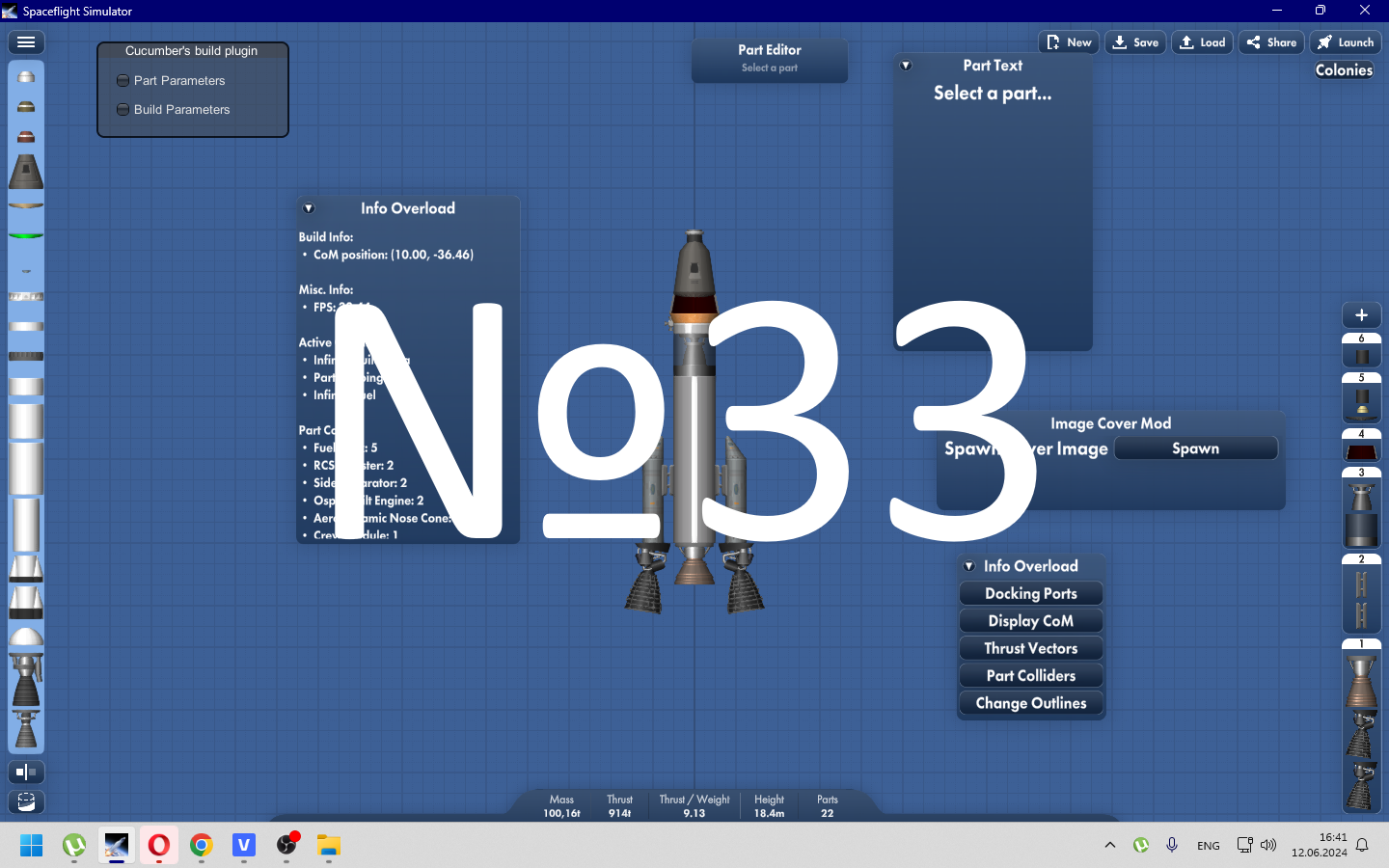Open uTorrent from the taskbar
The width and height of the screenshot is (1389, 868).
click(74, 846)
